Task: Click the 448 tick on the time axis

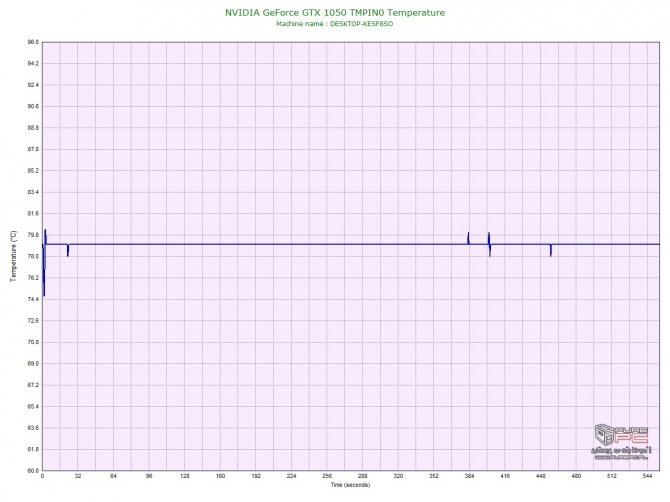Action: pos(541,476)
